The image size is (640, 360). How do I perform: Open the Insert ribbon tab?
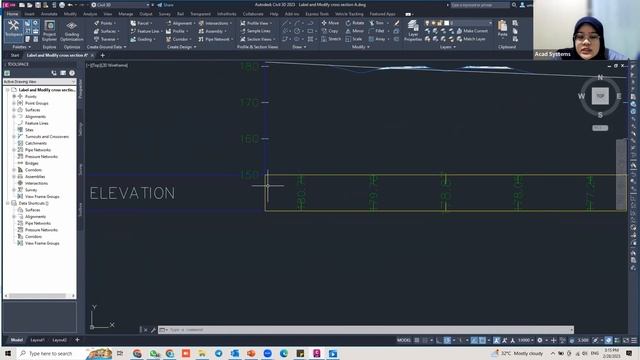pos(29,14)
